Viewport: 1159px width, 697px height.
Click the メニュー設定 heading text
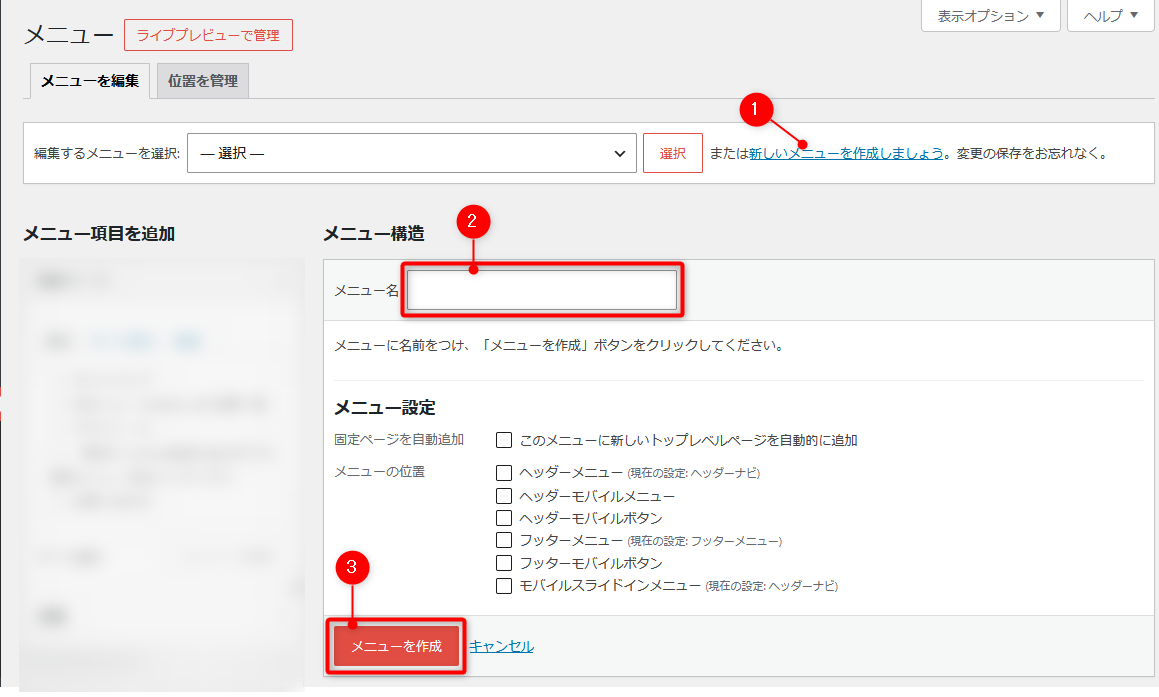384,407
